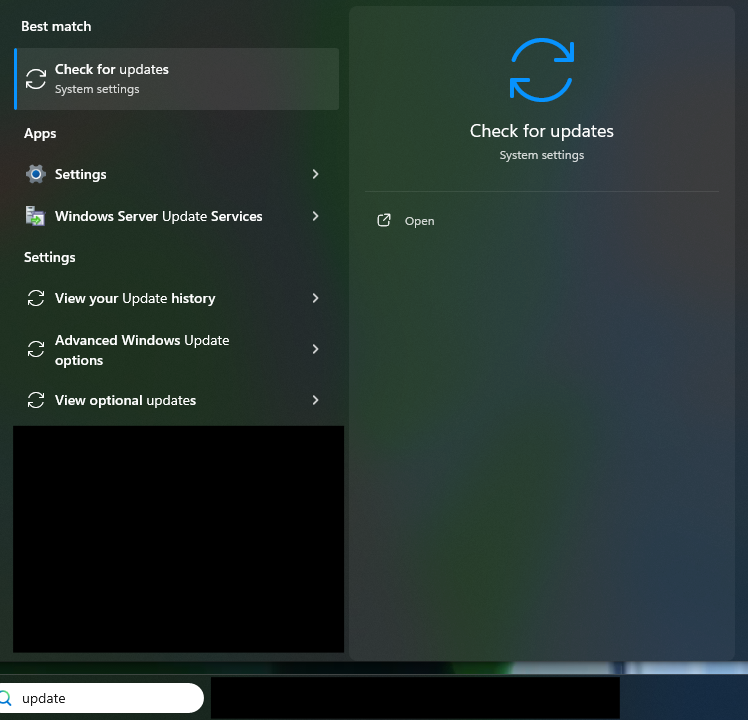Viewport: 748px width, 720px height.
Task: Click the taskbar search box containing update
Action: tap(102, 698)
